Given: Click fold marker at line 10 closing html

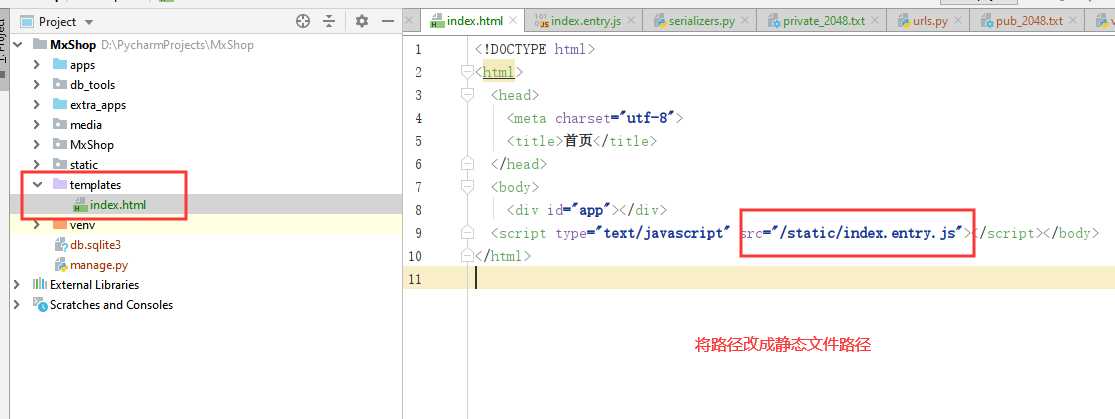Looking at the screenshot, I should pos(467,255).
